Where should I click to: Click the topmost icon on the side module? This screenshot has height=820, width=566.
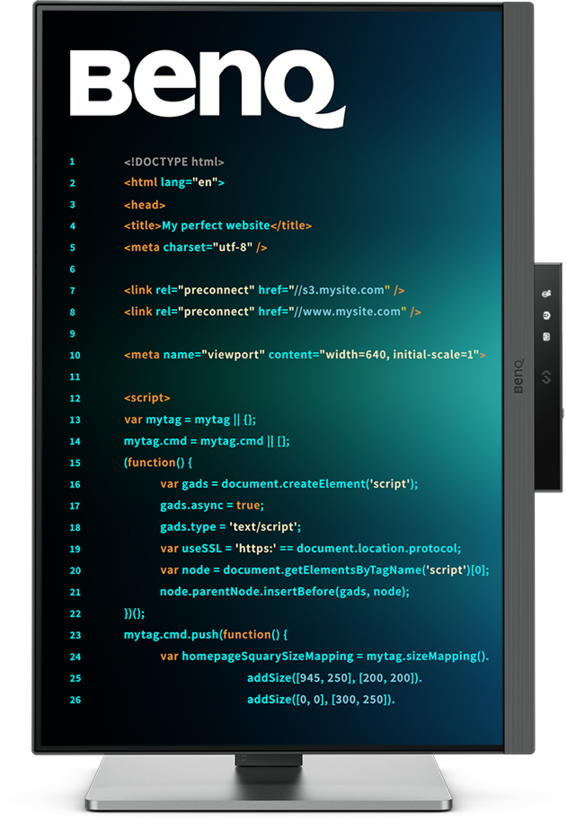tap(546, 294)
